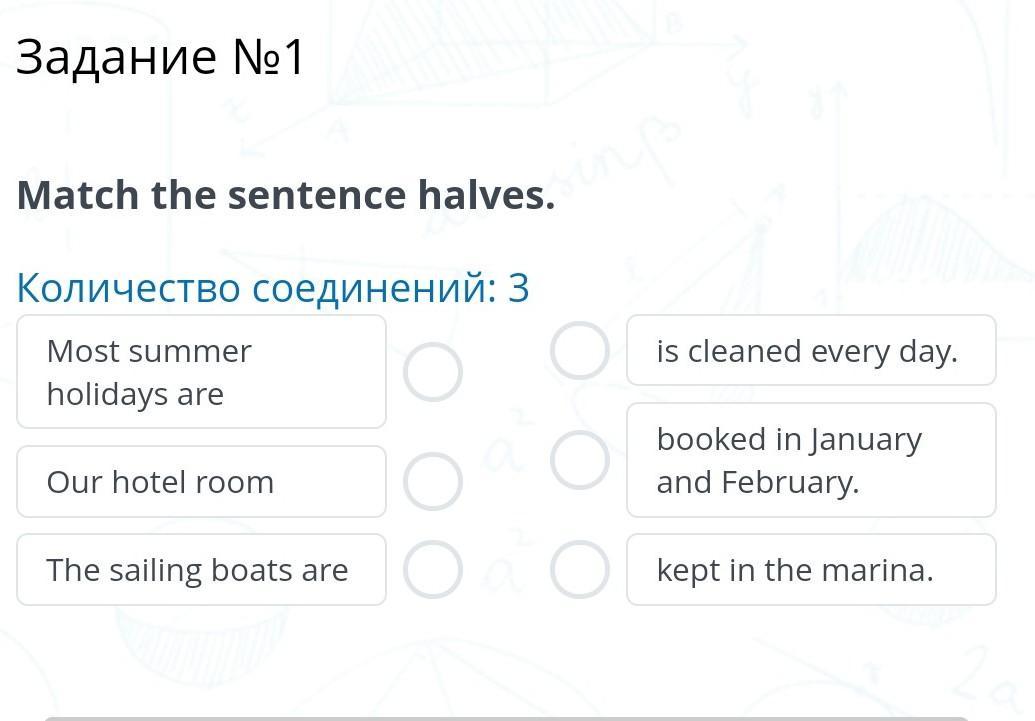Click the "Задание №1" heading
1035x721 pixels.
tap(160, 58)
